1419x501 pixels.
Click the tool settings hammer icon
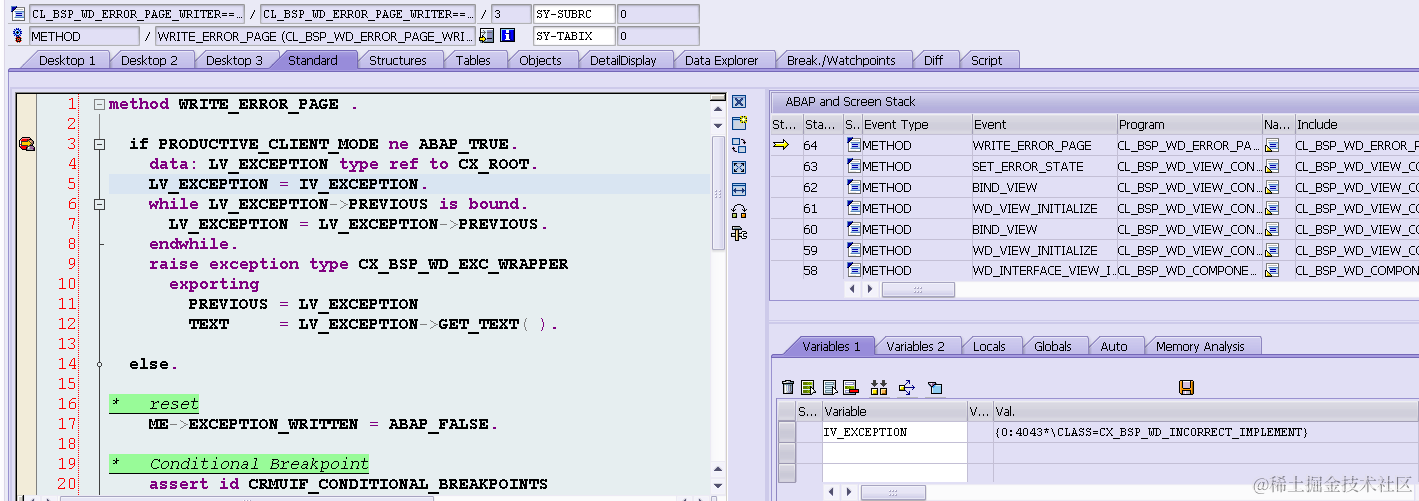[x=739, y=233]
